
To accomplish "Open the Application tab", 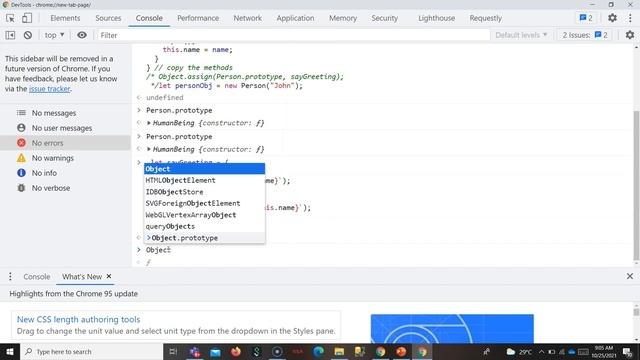I will [295, 18].
